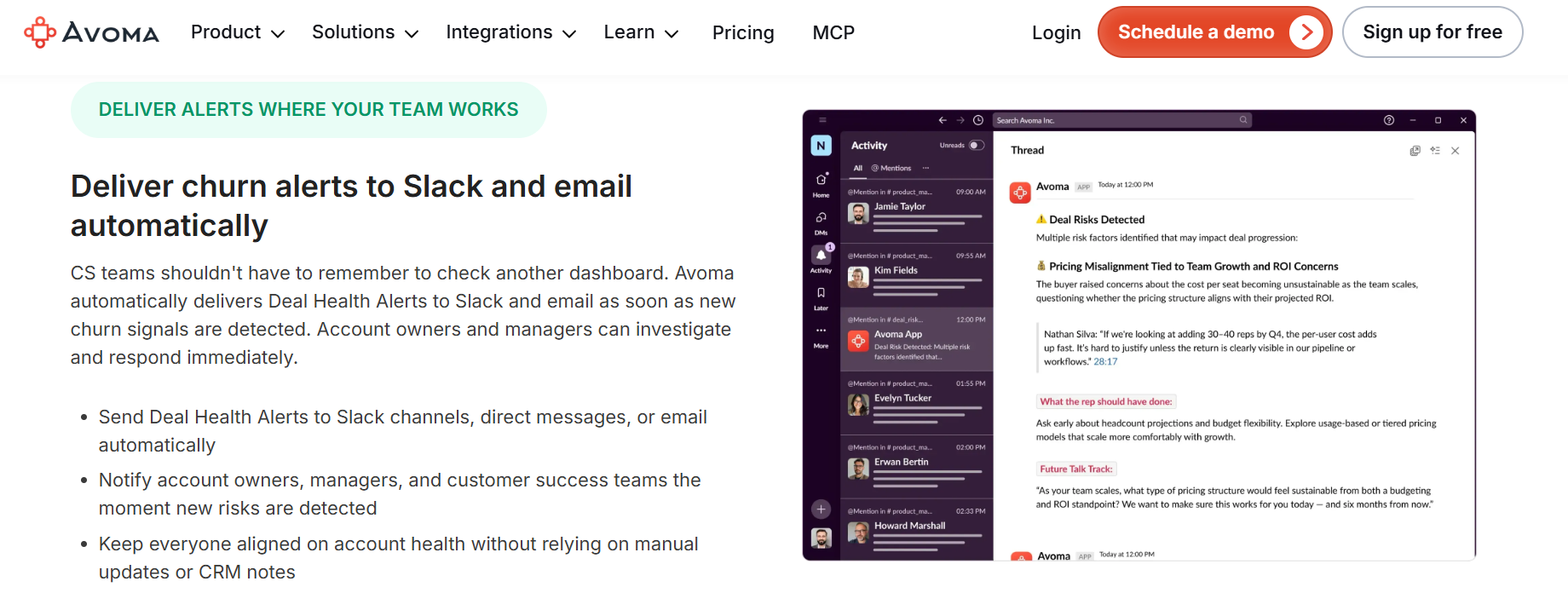
Task: Click the Avoma logo in the header
Action: (91, 32)
